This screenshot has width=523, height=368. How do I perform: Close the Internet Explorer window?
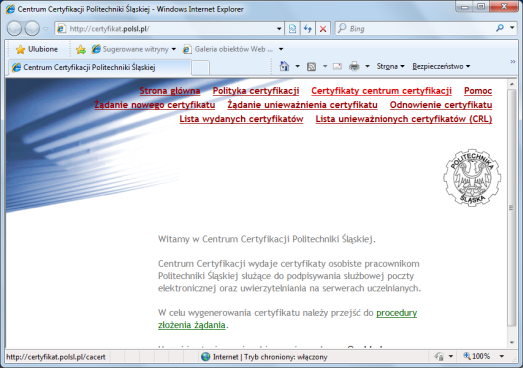point(504,7)
